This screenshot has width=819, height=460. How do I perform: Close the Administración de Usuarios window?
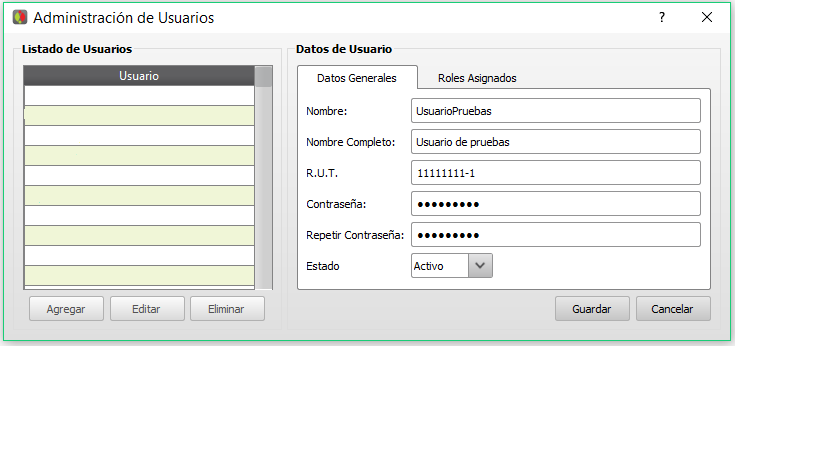tap(706, 18)
